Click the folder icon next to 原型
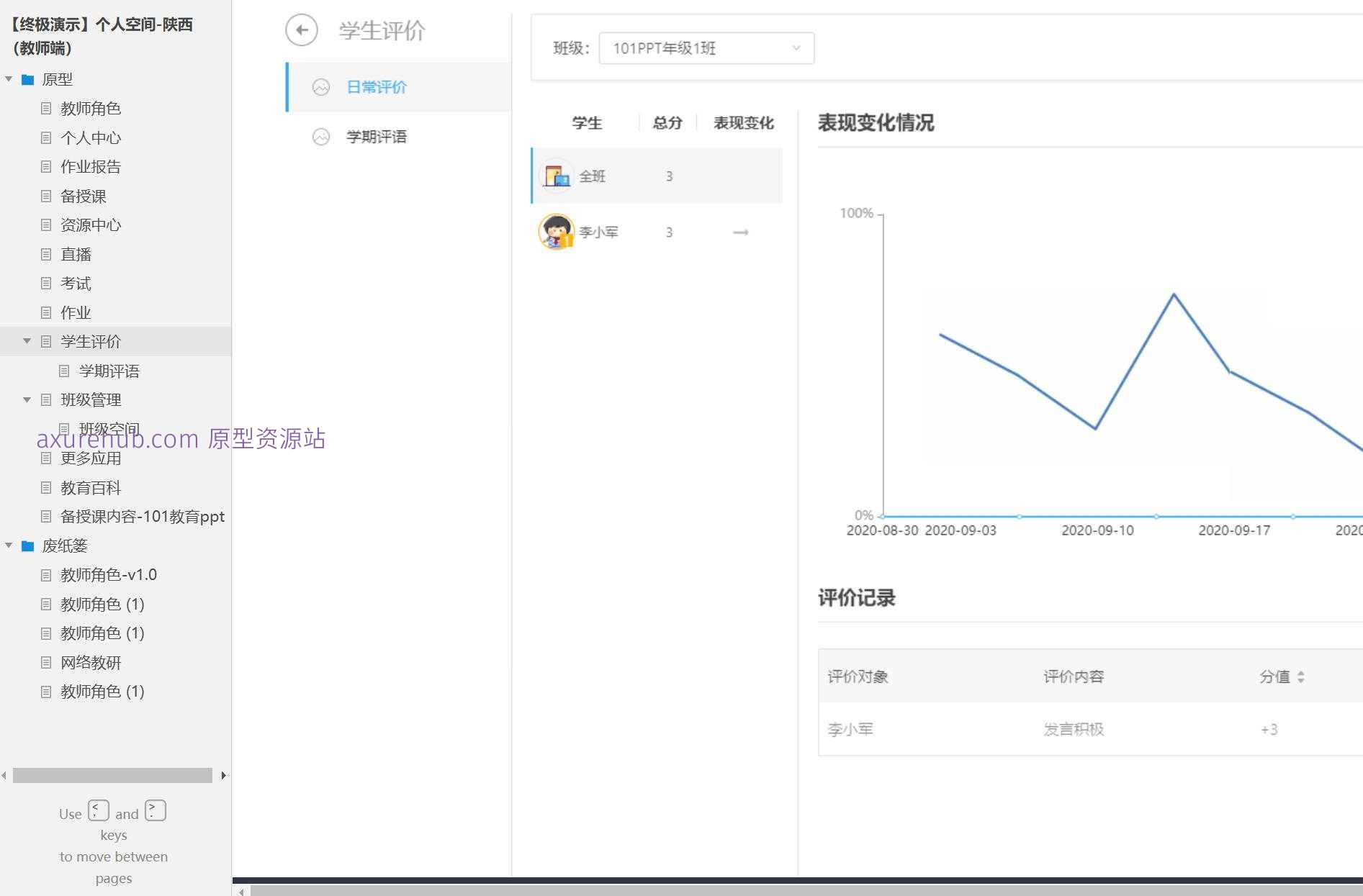 click(27, 80)
